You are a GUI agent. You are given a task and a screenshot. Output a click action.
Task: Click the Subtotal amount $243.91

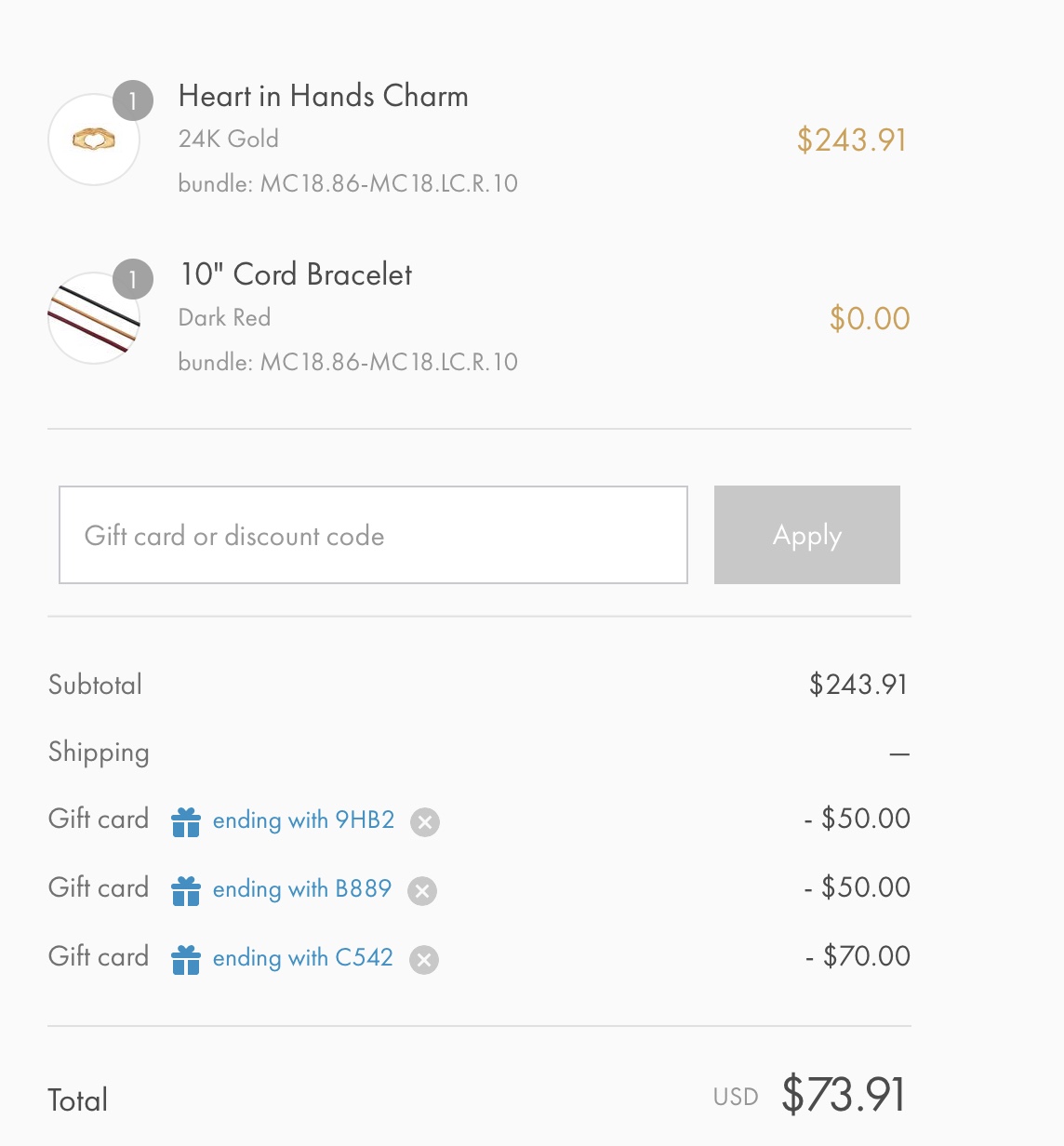pos(858,685)
